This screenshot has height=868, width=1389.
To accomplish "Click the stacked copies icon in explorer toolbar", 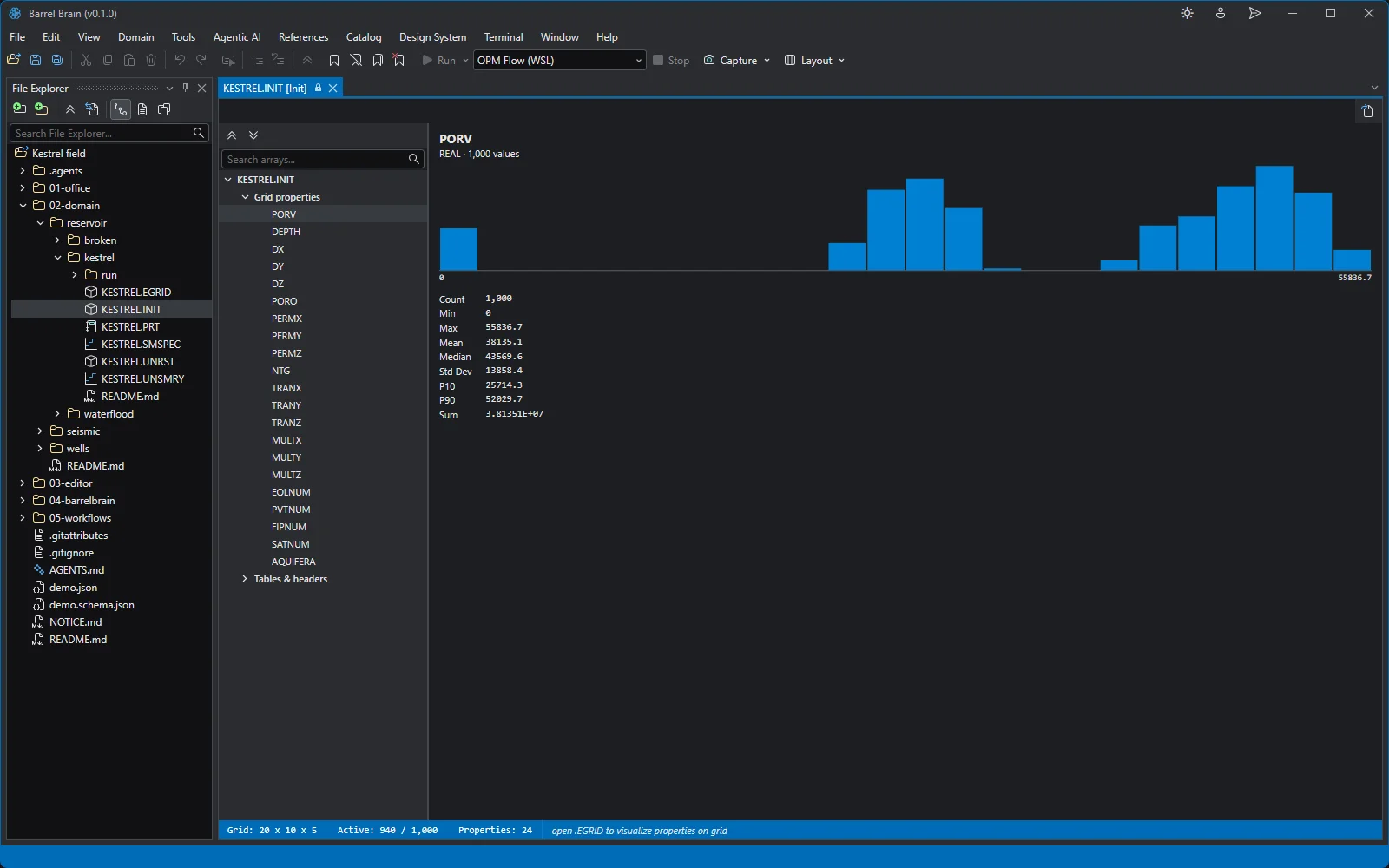I will (x=164, y=109).
